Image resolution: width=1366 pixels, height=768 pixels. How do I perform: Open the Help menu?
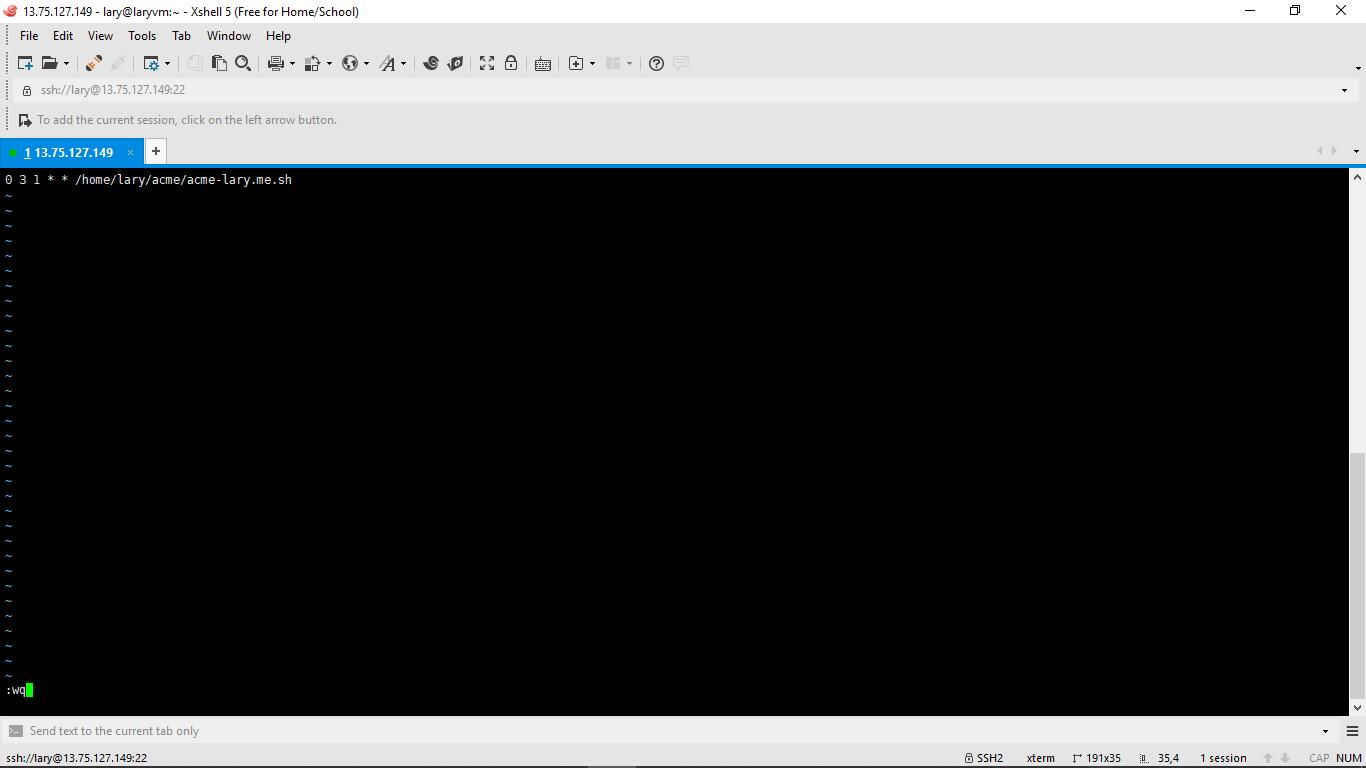pos(278,35)
